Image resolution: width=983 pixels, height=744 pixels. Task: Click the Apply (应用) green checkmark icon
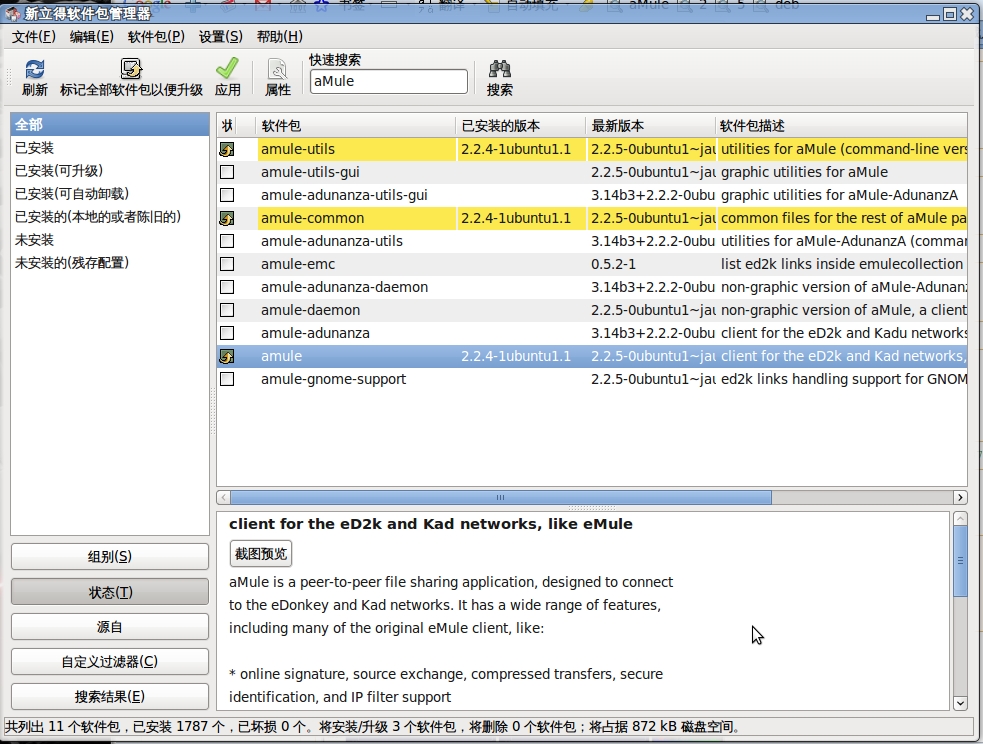tap(227, 68)
